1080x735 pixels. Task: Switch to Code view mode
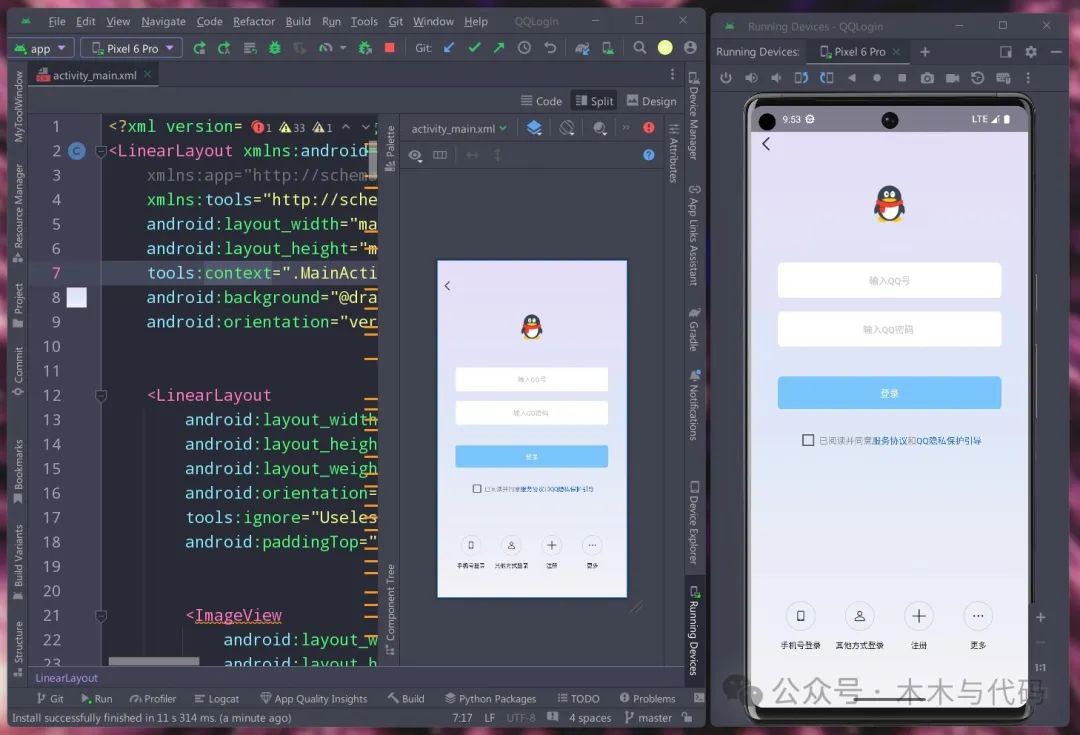pyautogui.click(x=541, y=101)
